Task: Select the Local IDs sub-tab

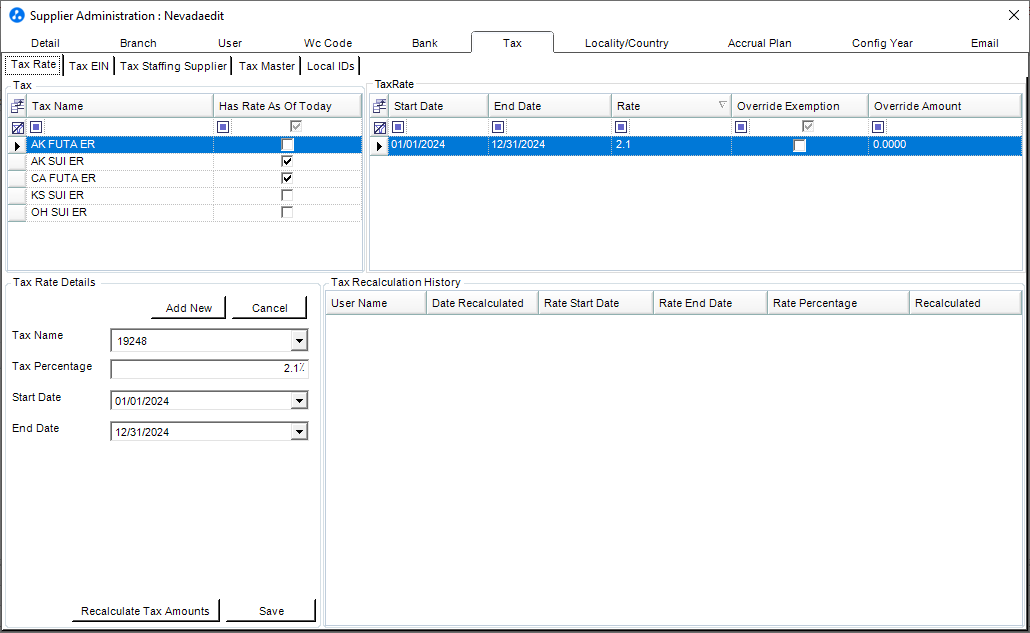Action: [x=330, y=66]
